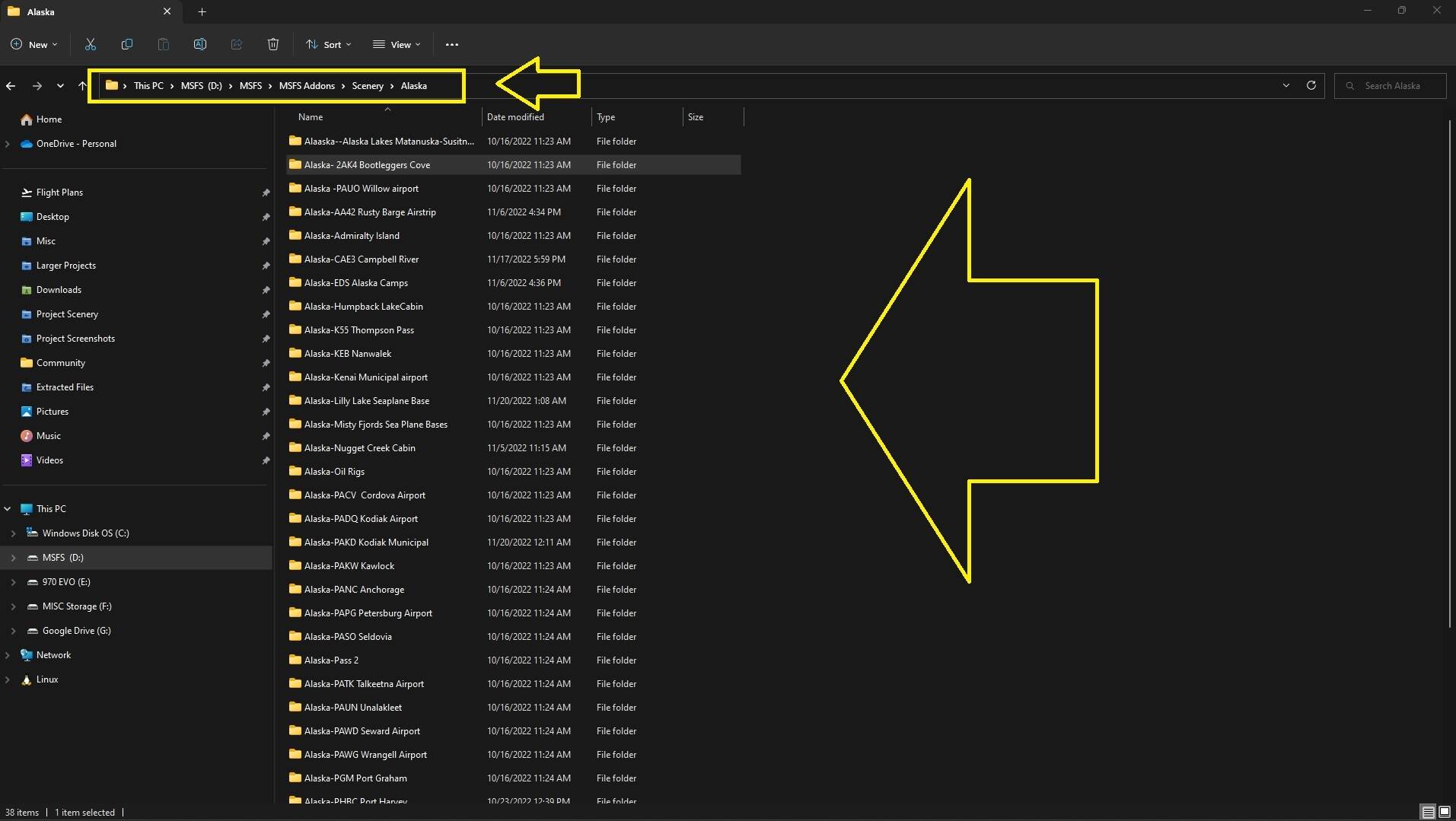
Task: Switch to large thumbnails view icon
Action: 1444,812
